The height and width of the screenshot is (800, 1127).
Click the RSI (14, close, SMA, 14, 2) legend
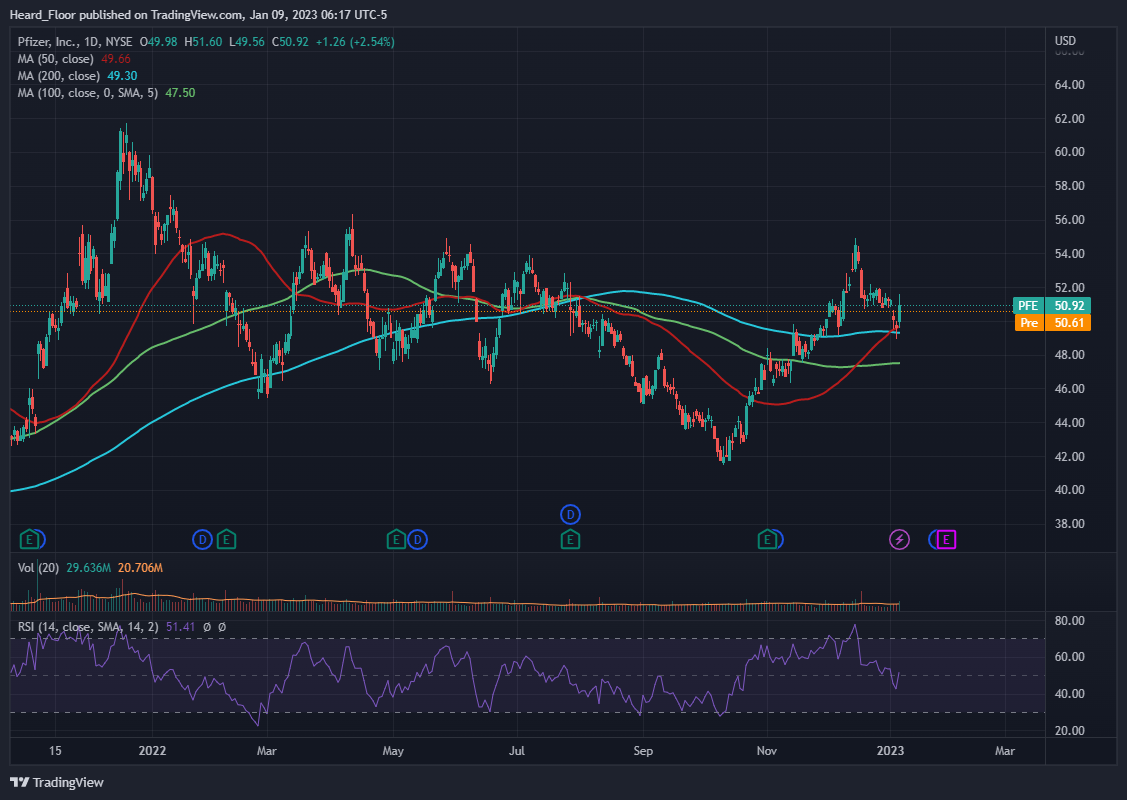[x=88, y=627]
